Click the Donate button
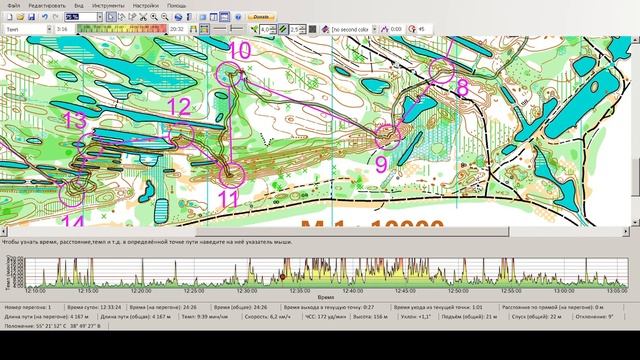Screen dimensions: 640x360 coord(261,17)
